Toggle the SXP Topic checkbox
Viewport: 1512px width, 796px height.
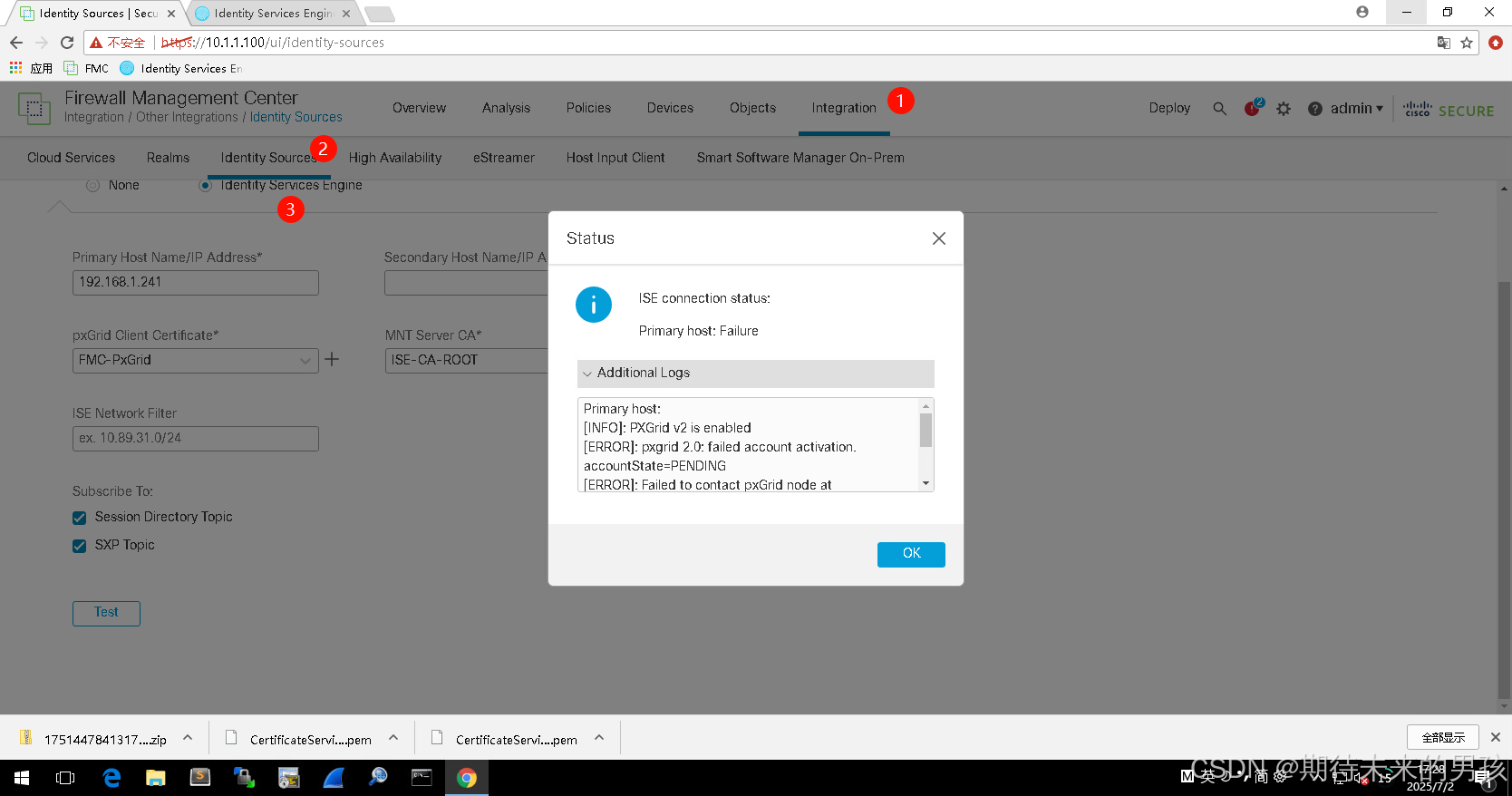pos(80,546)
